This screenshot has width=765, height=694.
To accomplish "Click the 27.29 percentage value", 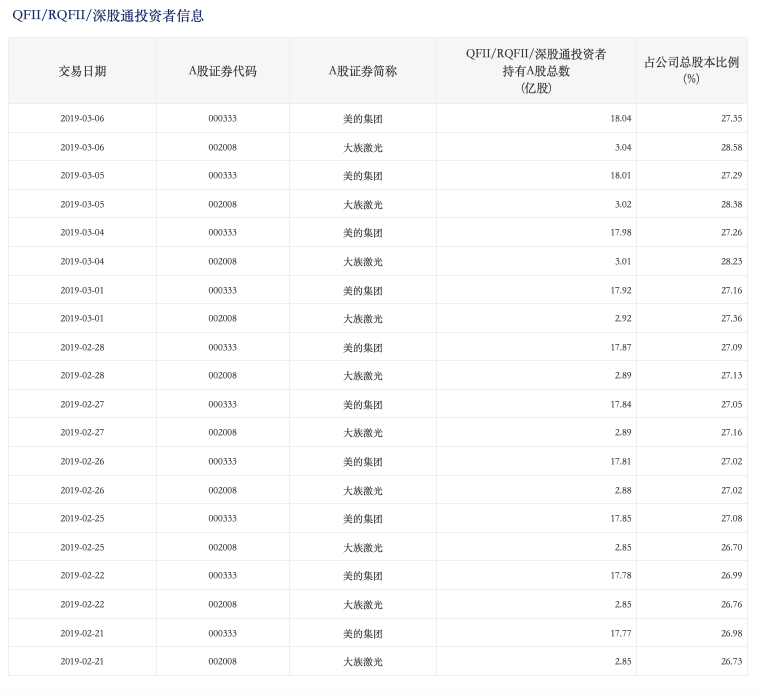I will [x=731, y=175].
